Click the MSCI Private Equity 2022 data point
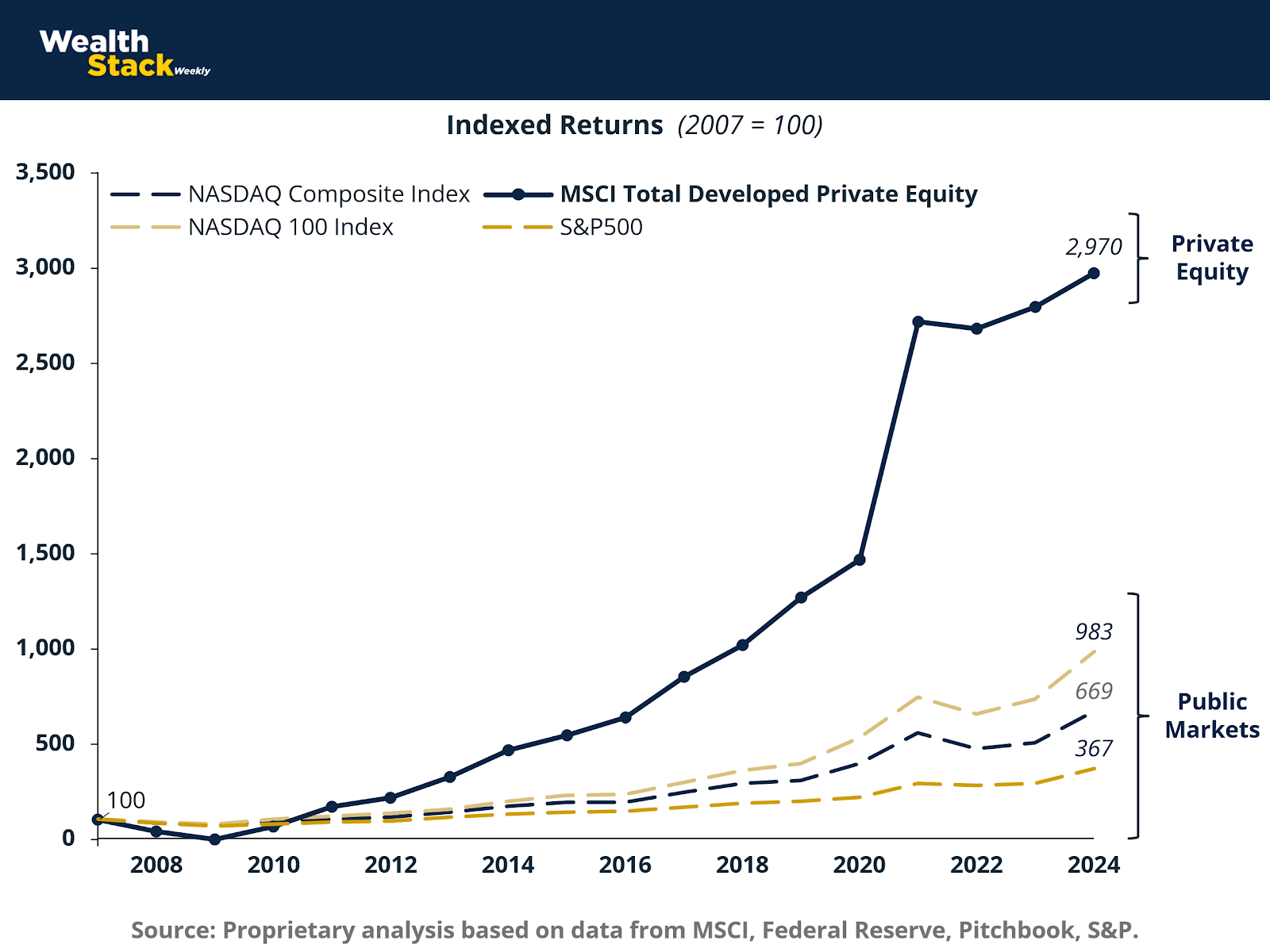This screenshot has width=1270, height=952. (x=976, y=328)
